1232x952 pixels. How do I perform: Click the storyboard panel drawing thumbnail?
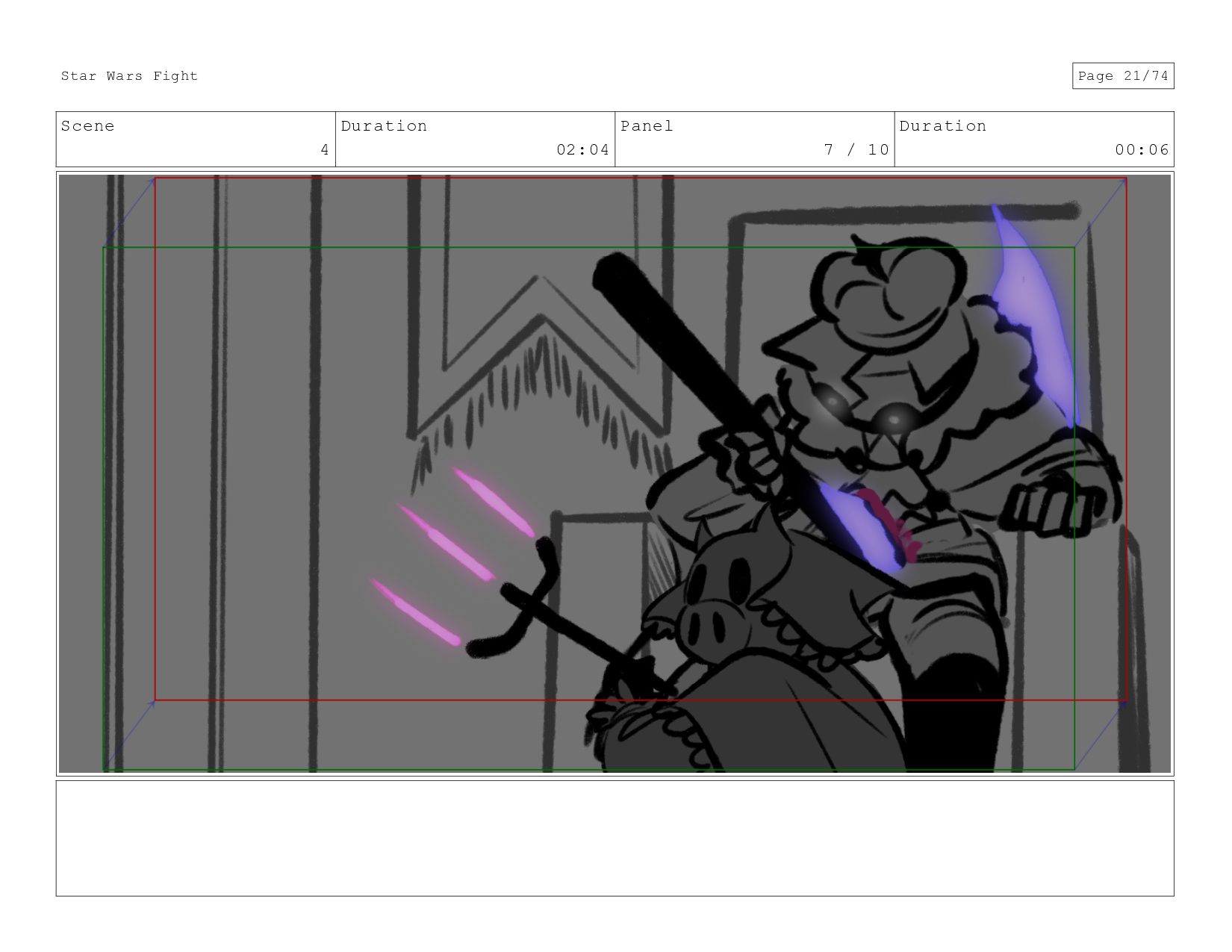[x=615, y=473]
